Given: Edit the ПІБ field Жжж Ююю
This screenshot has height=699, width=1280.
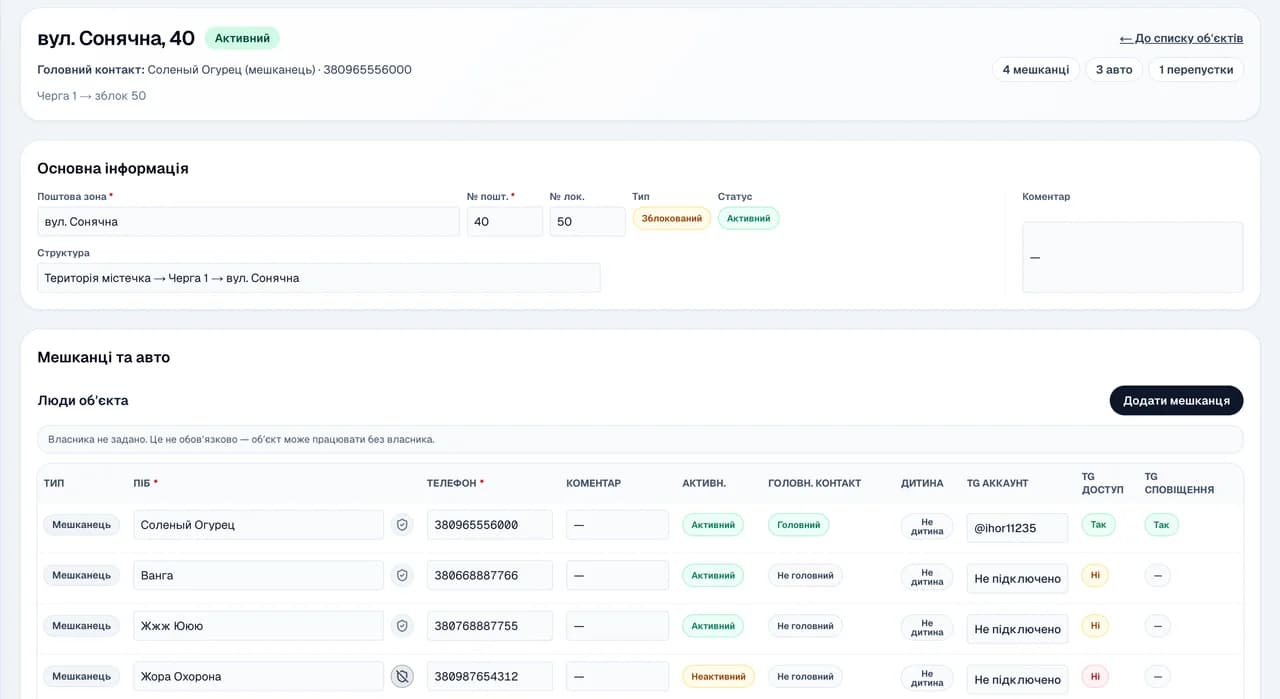Looking at the screenshot, I should pyautogui.click(x=258, y=626).
